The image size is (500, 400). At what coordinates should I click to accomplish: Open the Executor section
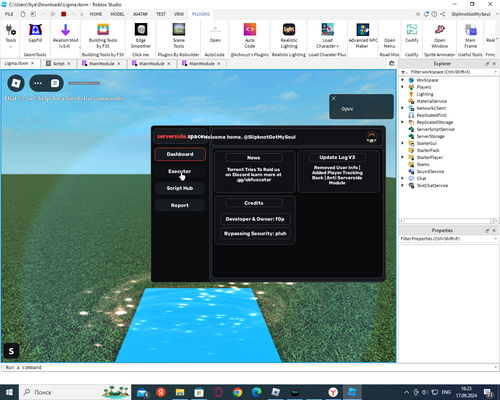click(x=180, y=171)
